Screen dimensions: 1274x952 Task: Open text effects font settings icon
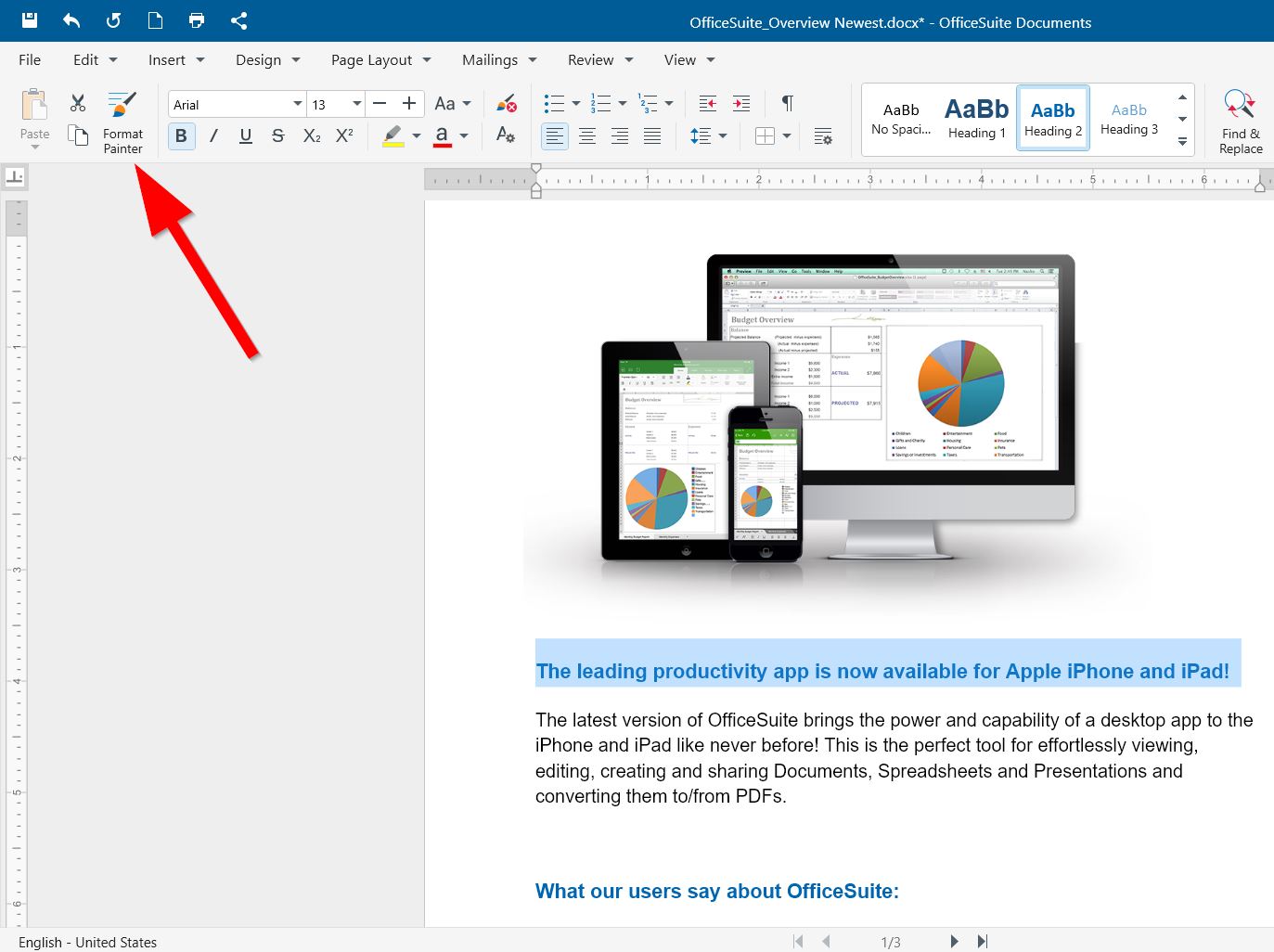[x=506, y=135]
